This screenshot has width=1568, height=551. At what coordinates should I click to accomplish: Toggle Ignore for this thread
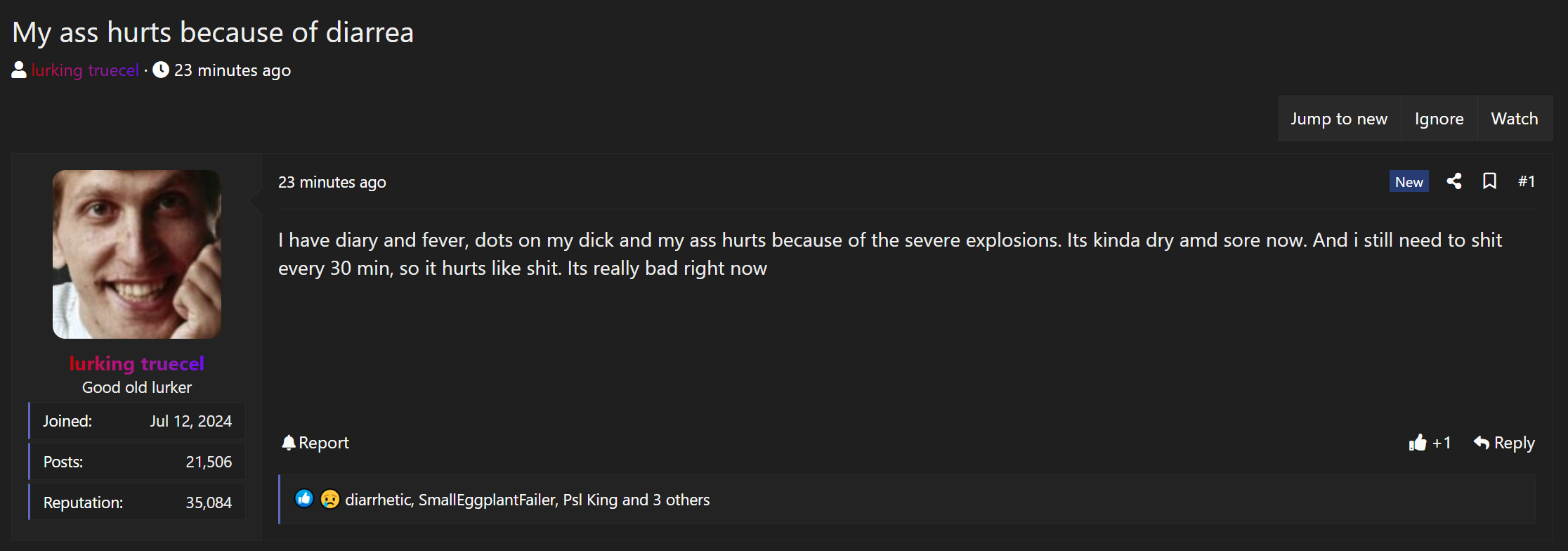pyautogui.click(x=1439, y=118)
